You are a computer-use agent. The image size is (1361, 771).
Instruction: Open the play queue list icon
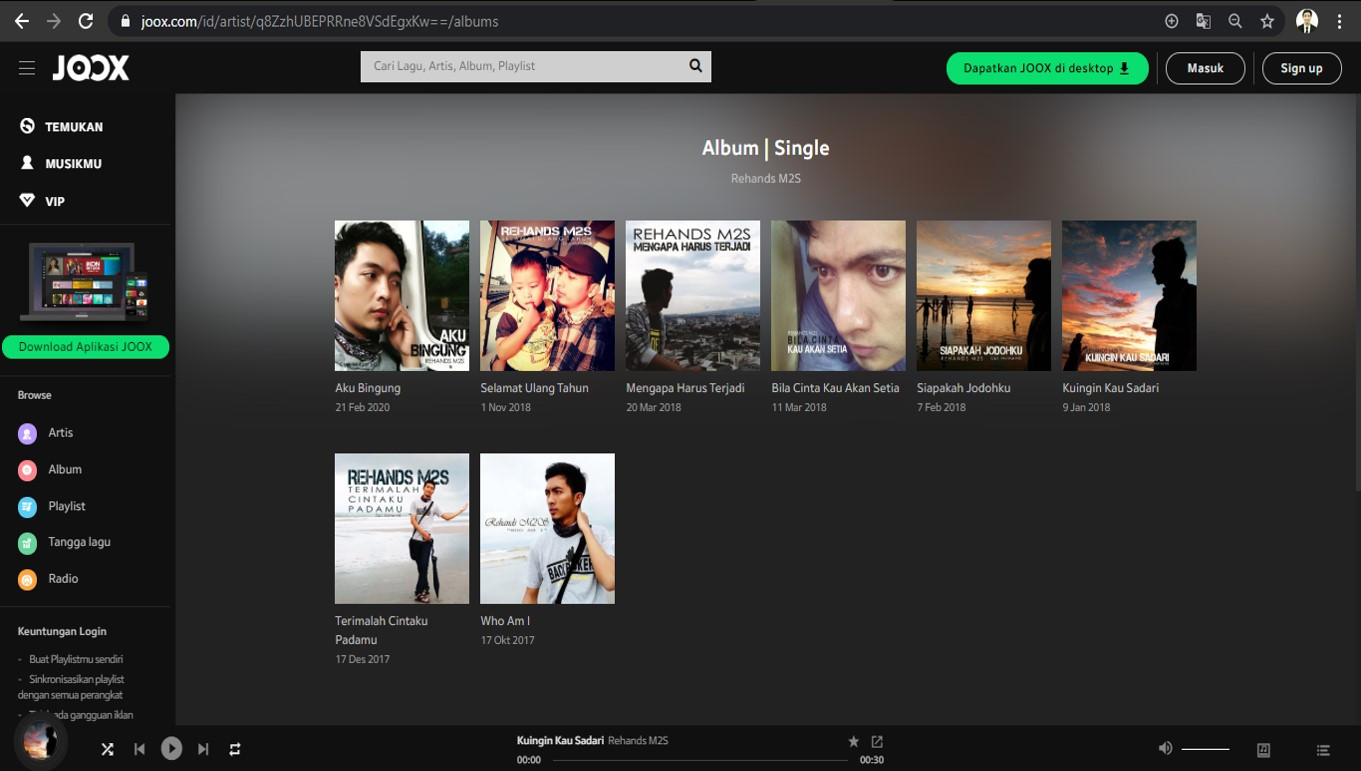coord(1323,750)
